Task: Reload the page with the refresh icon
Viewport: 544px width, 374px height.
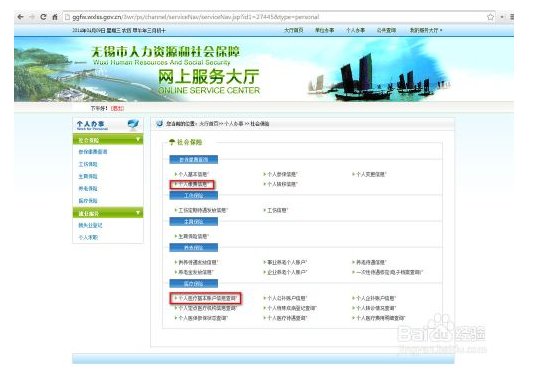Action: (x=43, y=17)
